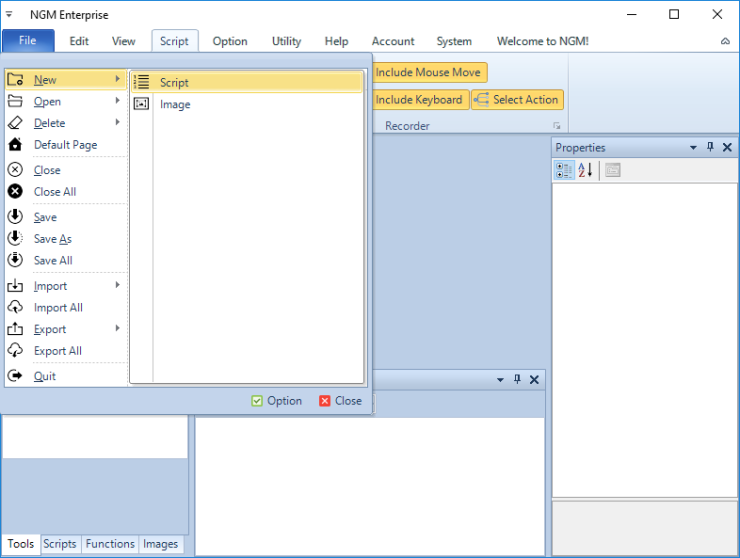
Task: Open the Properties panel dropdown arrow
Action: point(693,148)
